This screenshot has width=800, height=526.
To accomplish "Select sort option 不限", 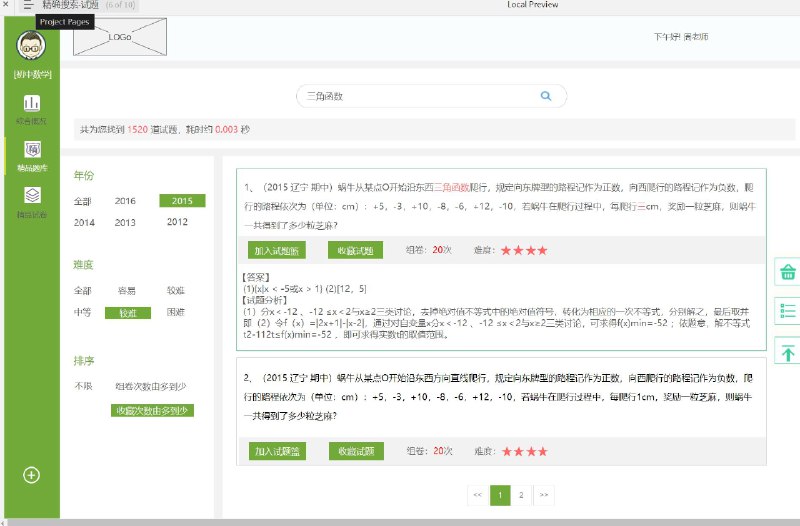I will click(x=83, y=386).
